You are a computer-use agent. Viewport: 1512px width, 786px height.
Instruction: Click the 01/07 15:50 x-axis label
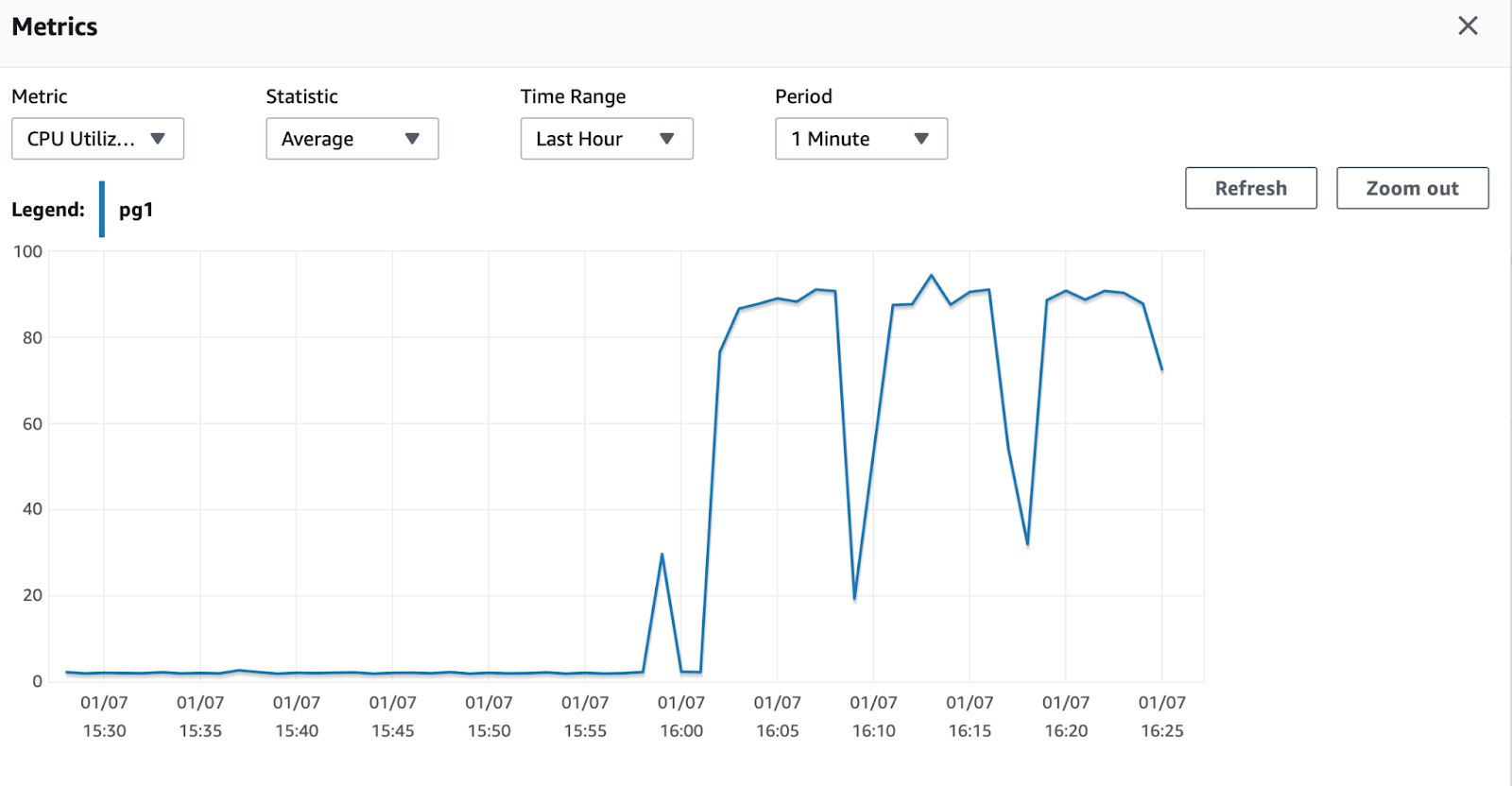pos(489,716)
